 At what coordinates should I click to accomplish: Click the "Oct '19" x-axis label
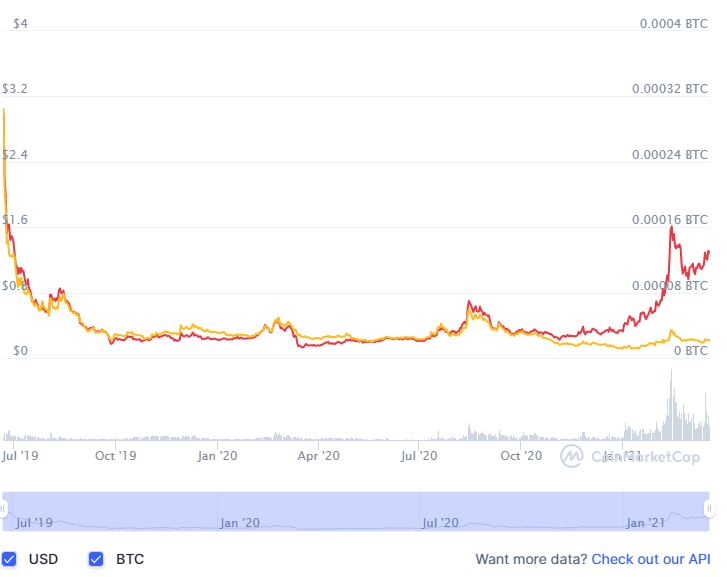tap(115, 456)
